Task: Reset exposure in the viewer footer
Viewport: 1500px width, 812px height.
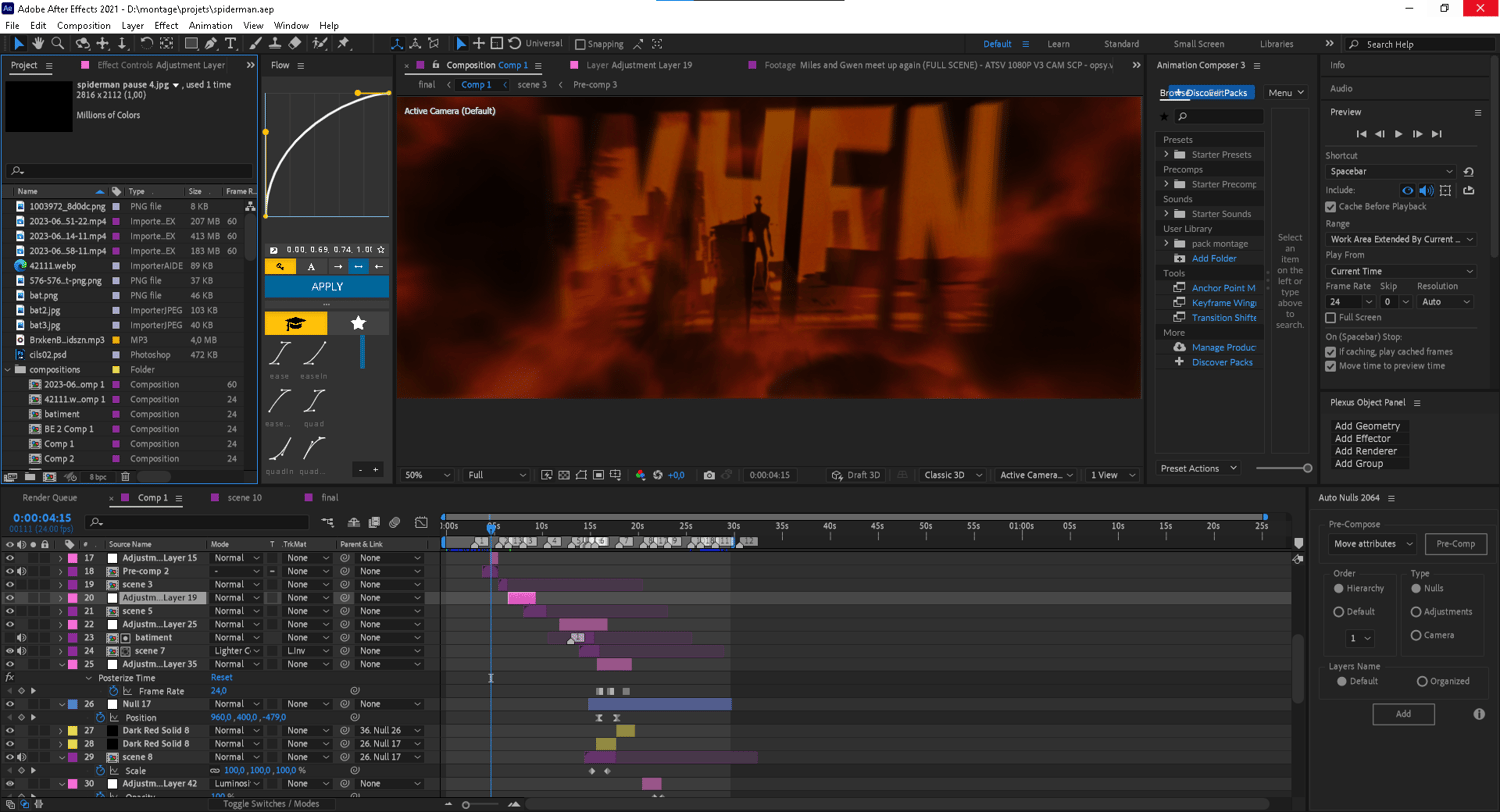Action: point(657,475)
